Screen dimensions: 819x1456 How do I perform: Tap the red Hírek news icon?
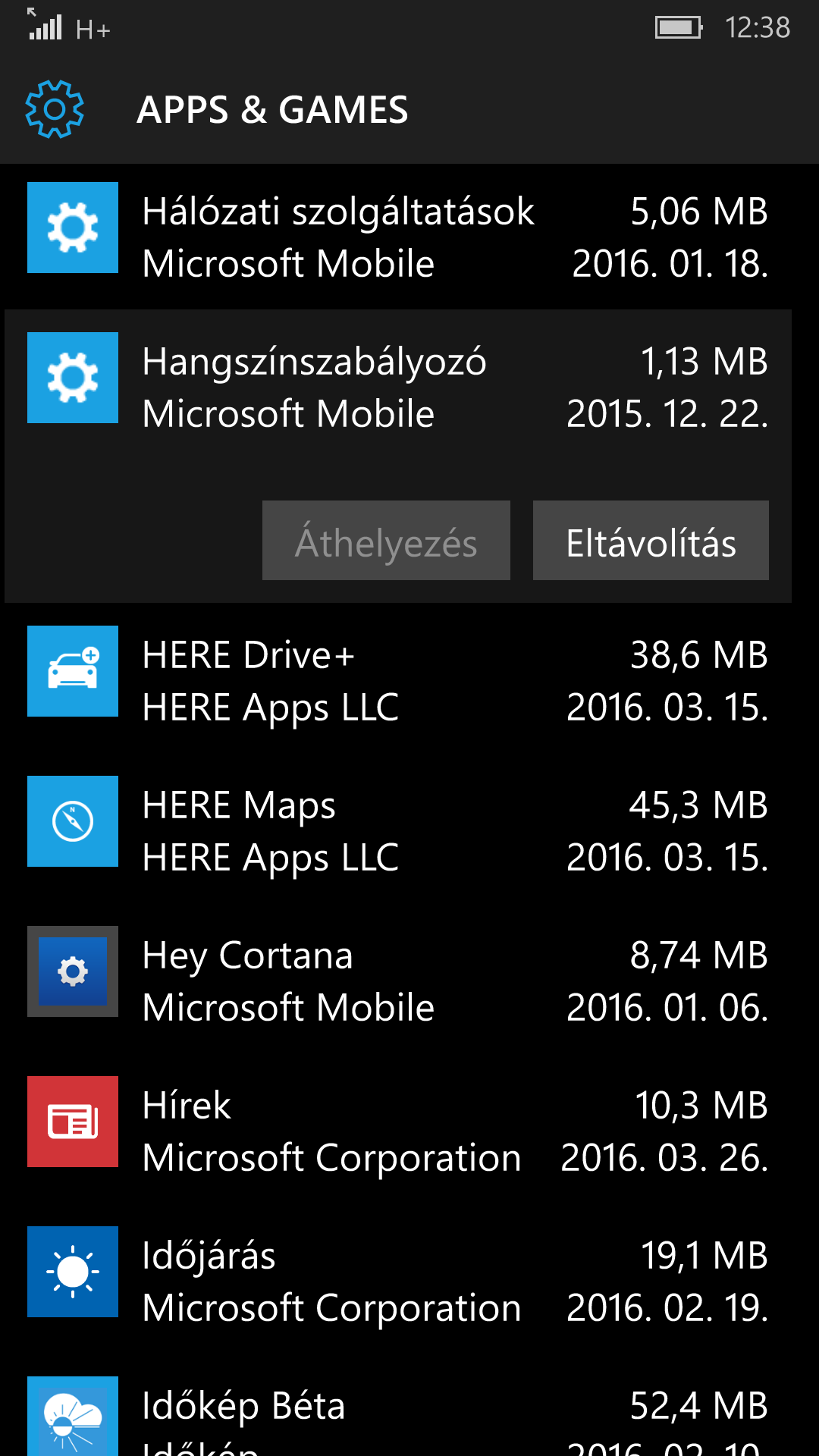pos(73,1122)
